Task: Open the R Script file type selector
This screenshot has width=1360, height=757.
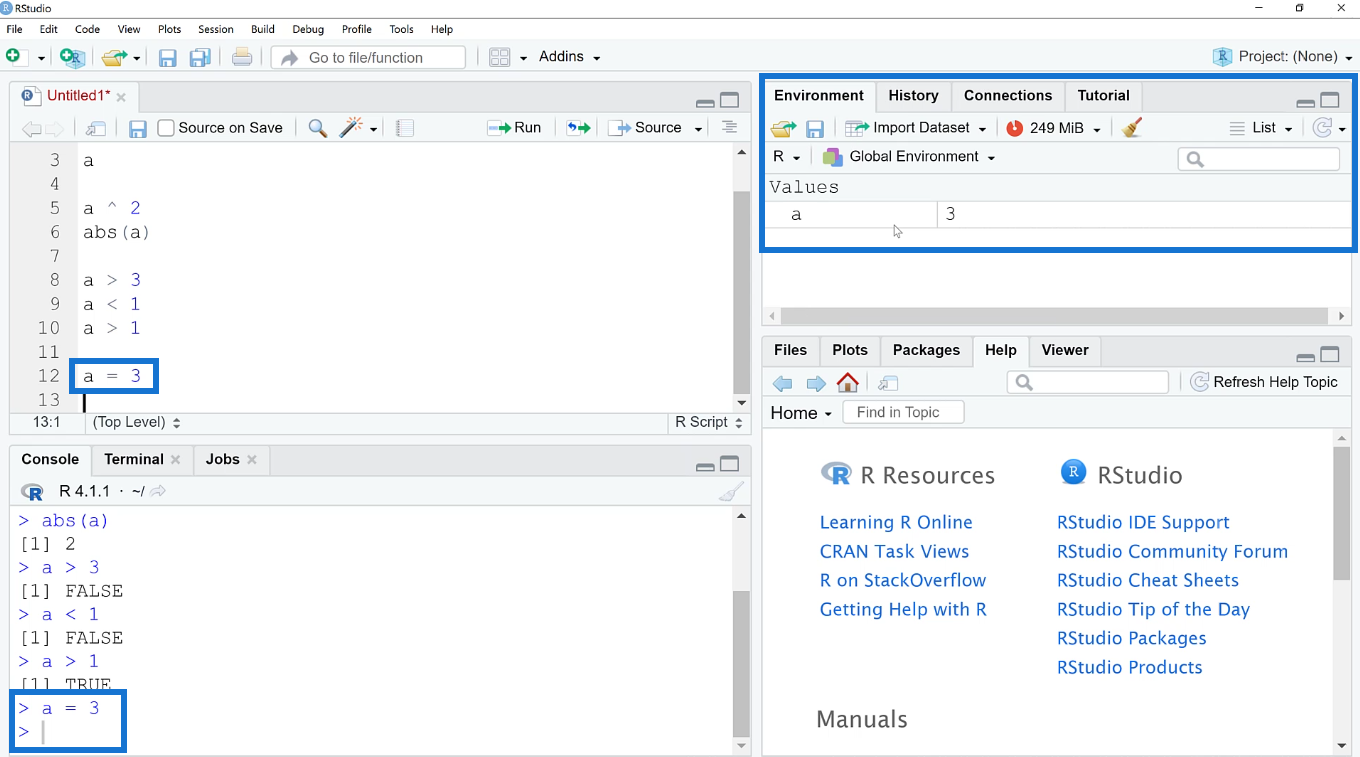Action: point(710,422)
